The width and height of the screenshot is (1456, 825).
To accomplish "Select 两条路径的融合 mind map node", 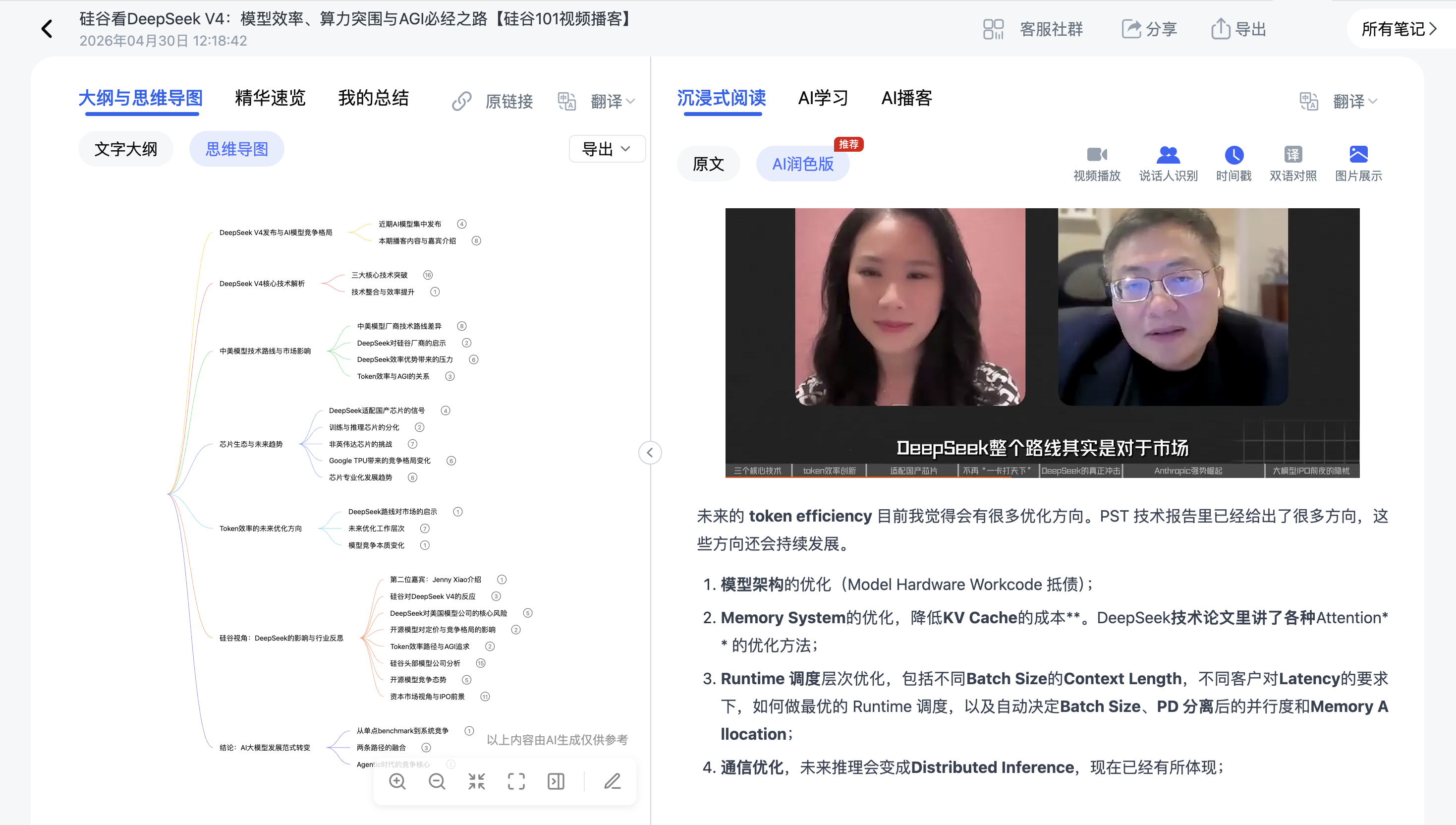I will (x=381, y=748).
